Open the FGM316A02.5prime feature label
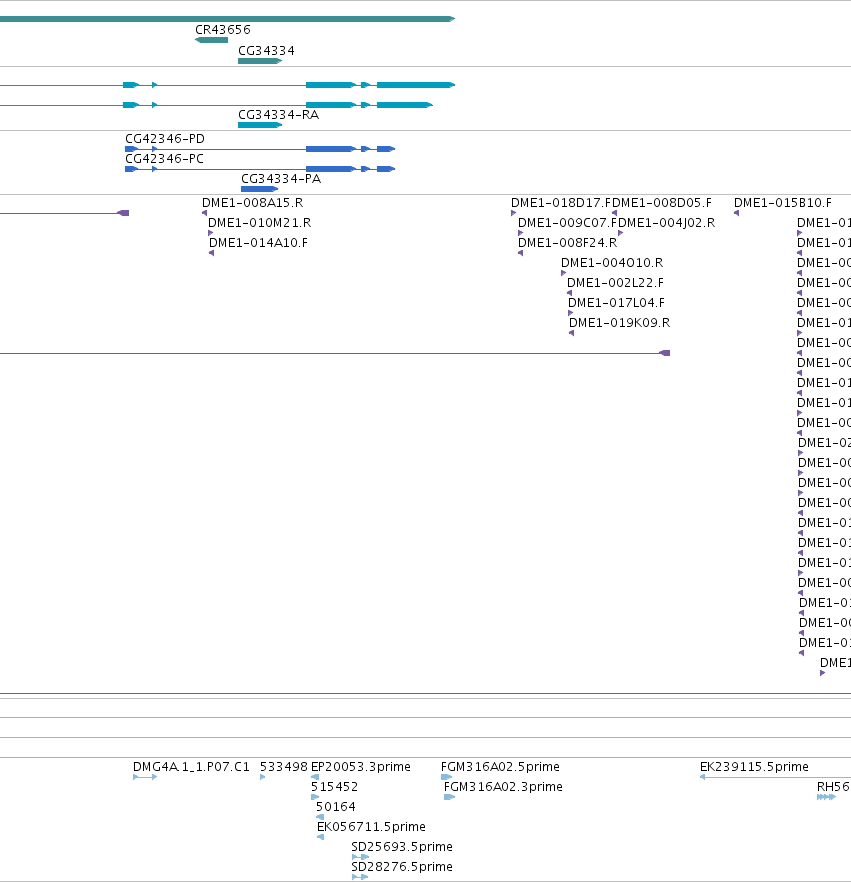This screenshot has width=851, height=882. click(501, 767)
